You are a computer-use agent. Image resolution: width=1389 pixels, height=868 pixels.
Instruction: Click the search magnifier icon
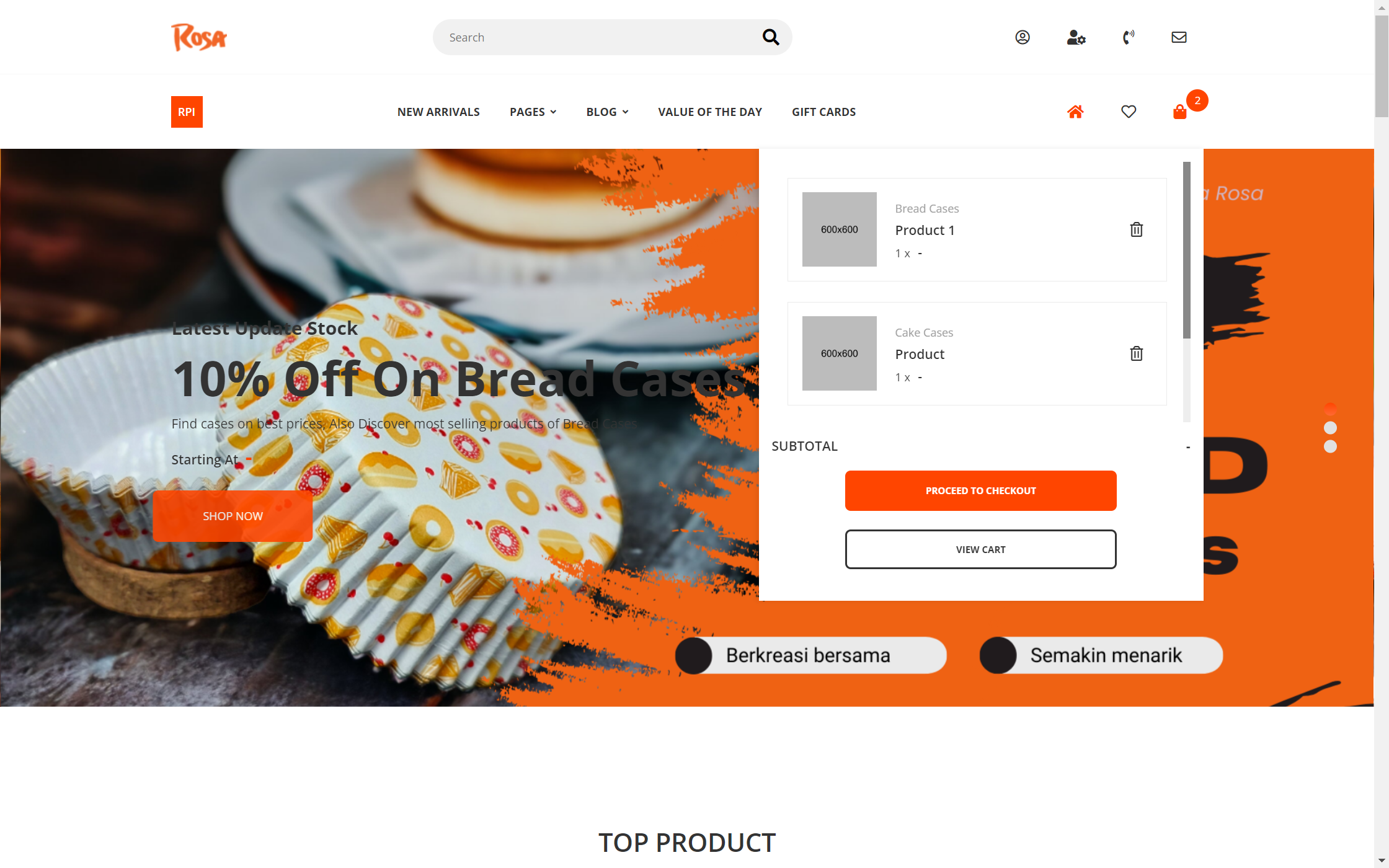pyautogui.click(x=771, y=37)
